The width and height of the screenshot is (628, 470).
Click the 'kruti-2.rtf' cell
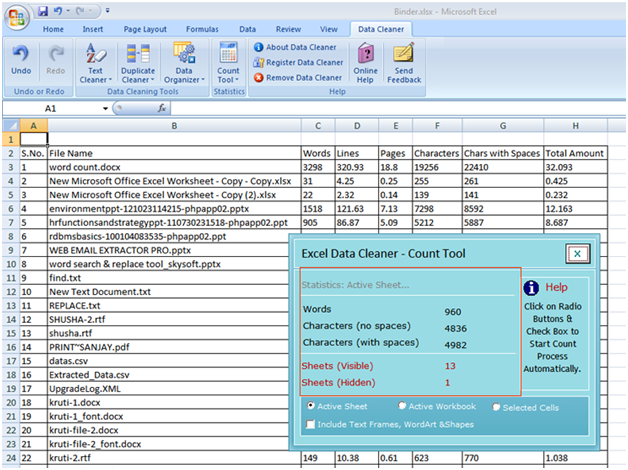tap(174, 458)
